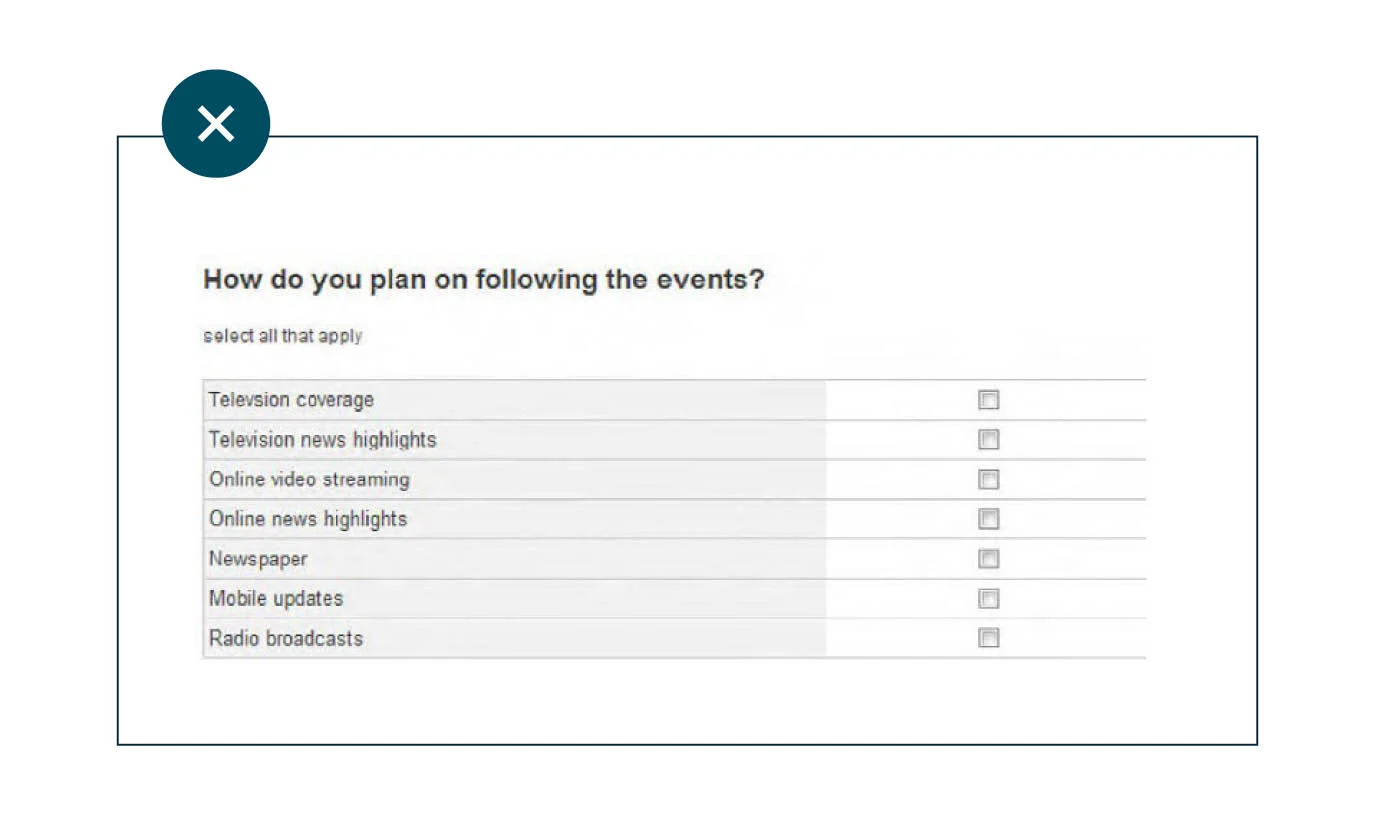Click the Online news highlights label
Image resolution: width=1375 pixels, height=833 pixels.
(308, 519)
